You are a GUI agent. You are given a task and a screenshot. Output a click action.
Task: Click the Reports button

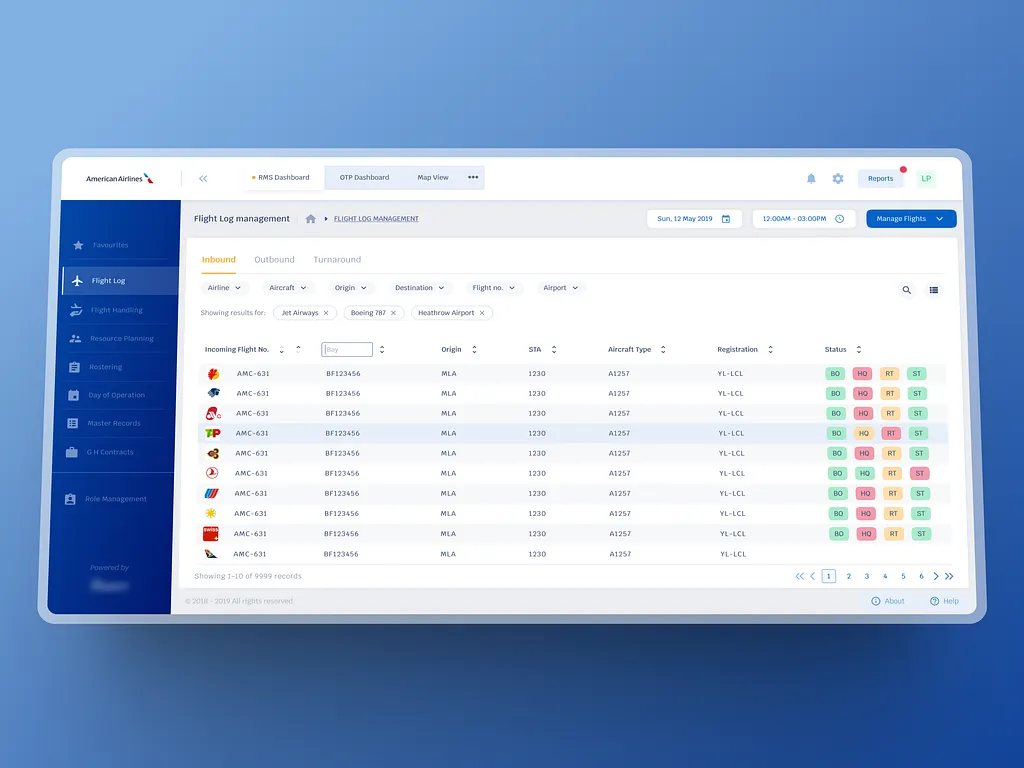[x=880, y=179]
